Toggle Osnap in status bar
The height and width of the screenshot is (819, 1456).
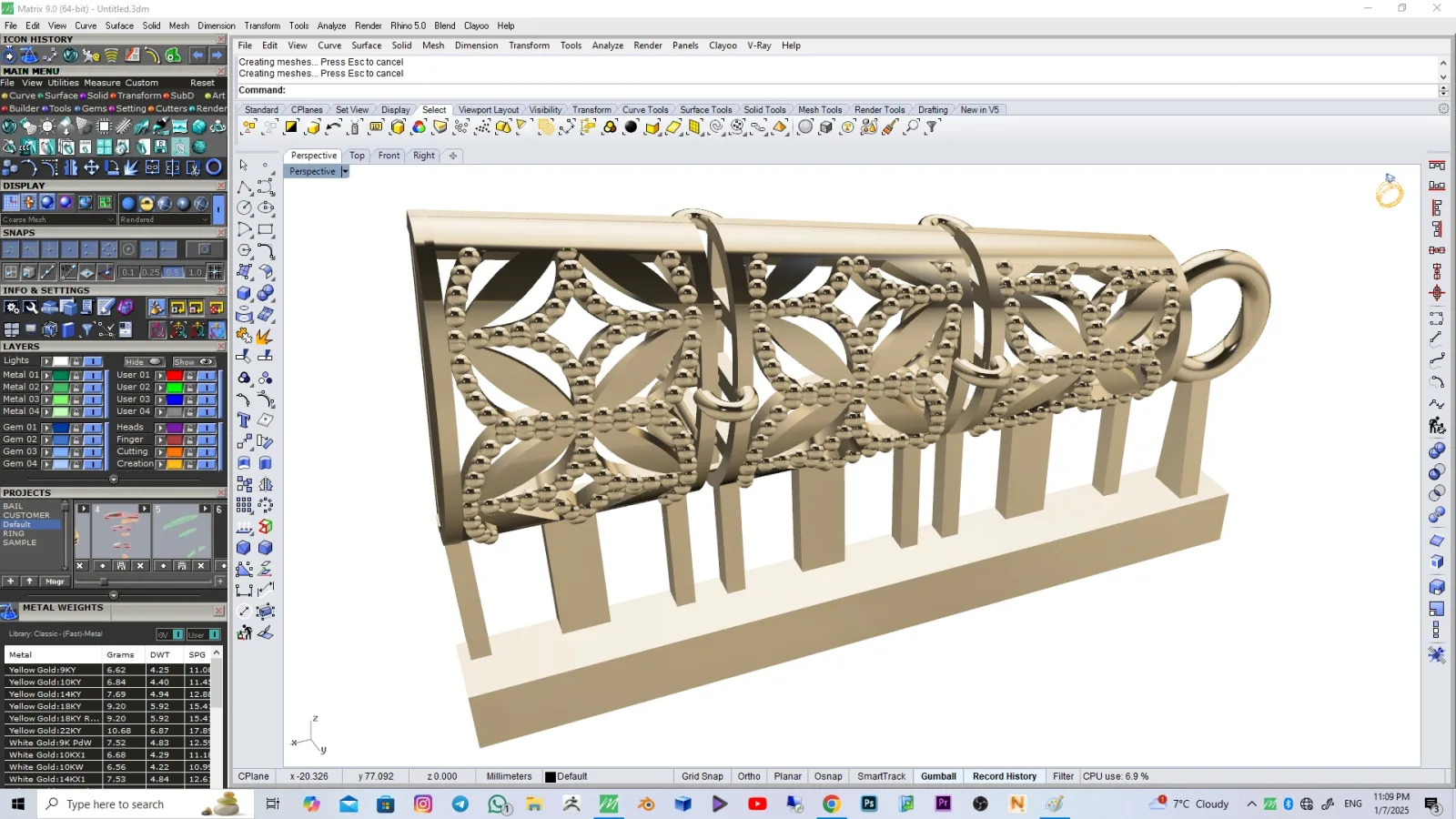[828, 777]
